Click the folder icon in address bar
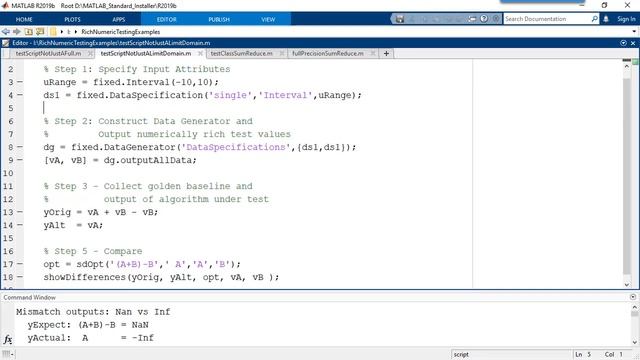 coord(53,31)
